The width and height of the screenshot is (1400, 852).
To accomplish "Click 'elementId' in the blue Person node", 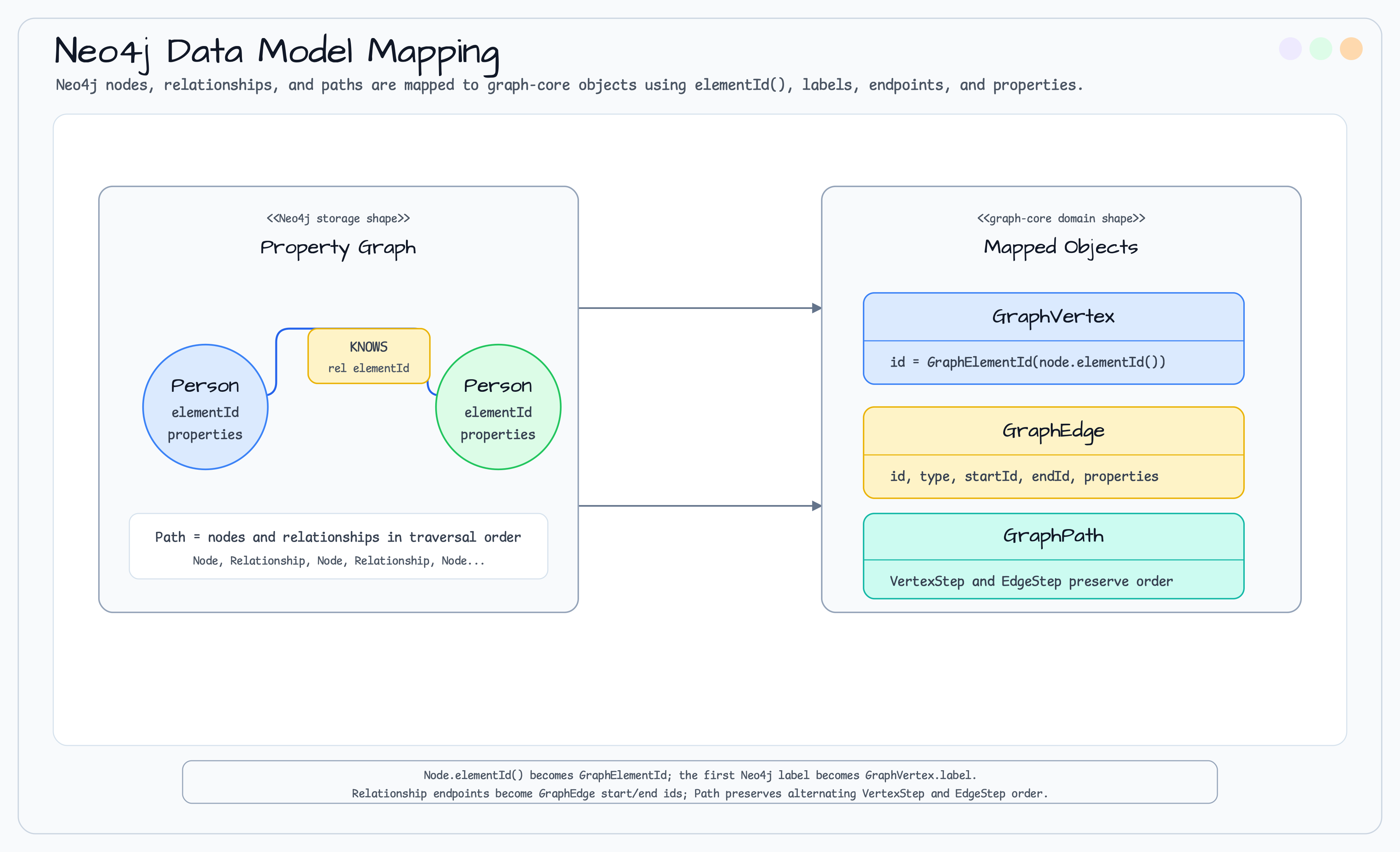I will [x=205, y=412].
